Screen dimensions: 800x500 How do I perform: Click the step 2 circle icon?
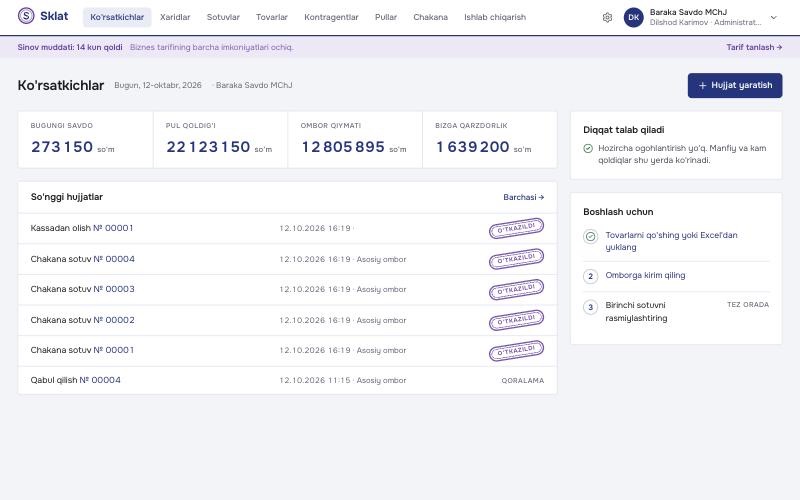coord(590,276)
